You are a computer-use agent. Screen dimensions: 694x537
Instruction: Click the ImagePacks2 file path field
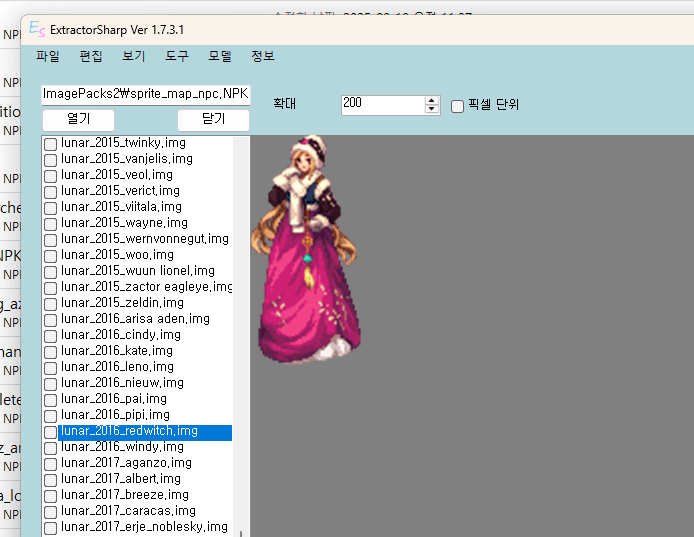click(x=145, y=94)
